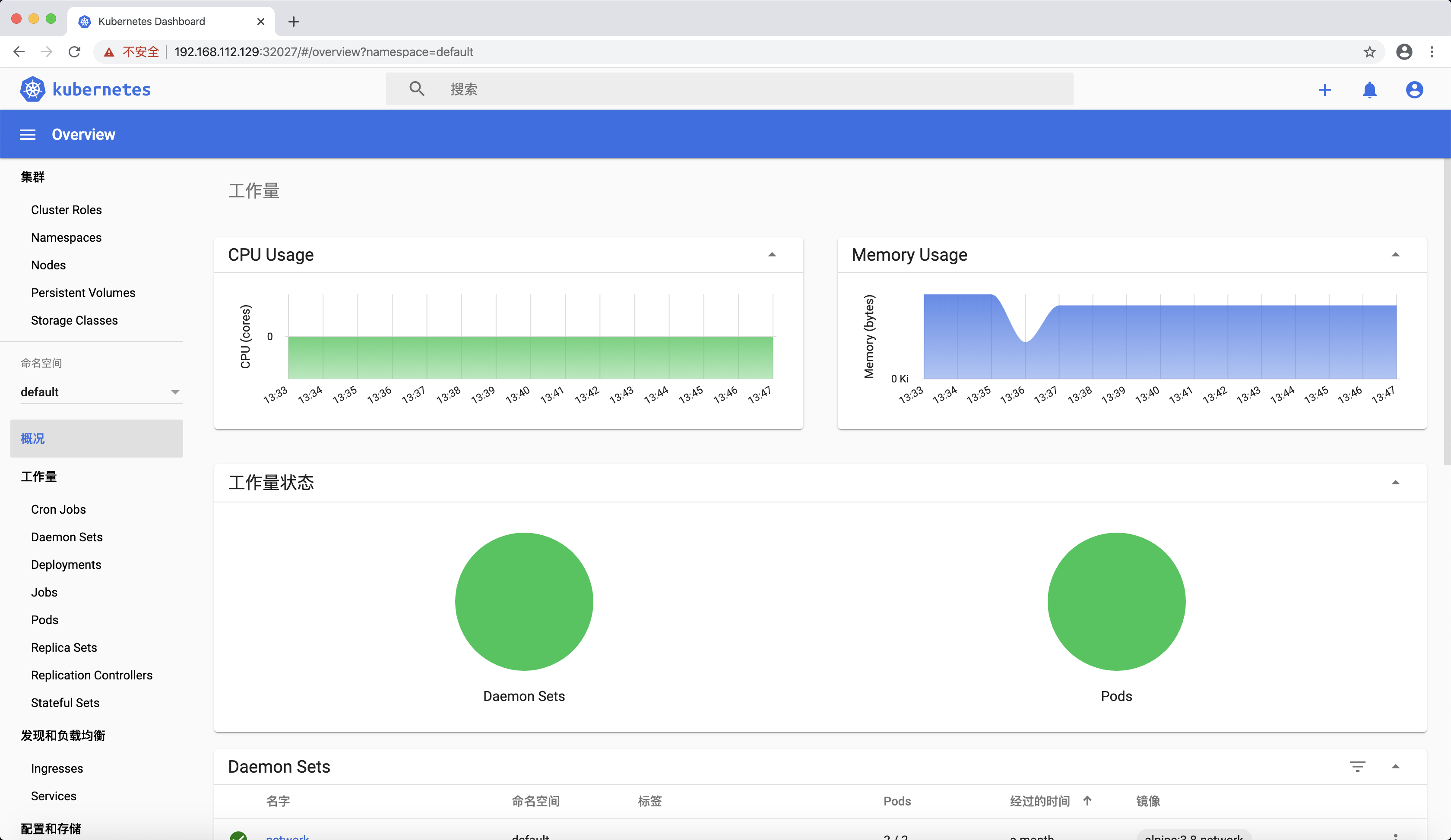The image size is (1451, 840).
Task: Open Cluster Roles in sidebar
Action: tap(66, 210)
